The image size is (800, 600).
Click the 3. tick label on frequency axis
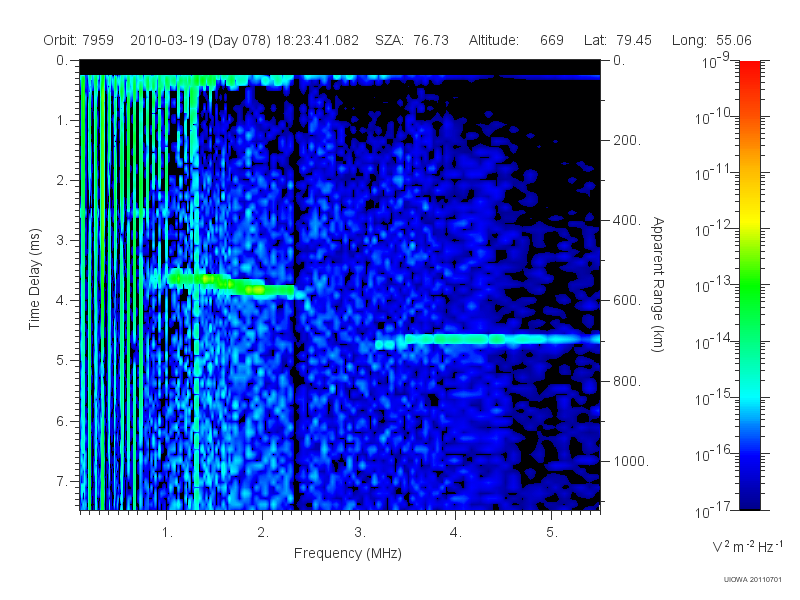coord(360,533)
